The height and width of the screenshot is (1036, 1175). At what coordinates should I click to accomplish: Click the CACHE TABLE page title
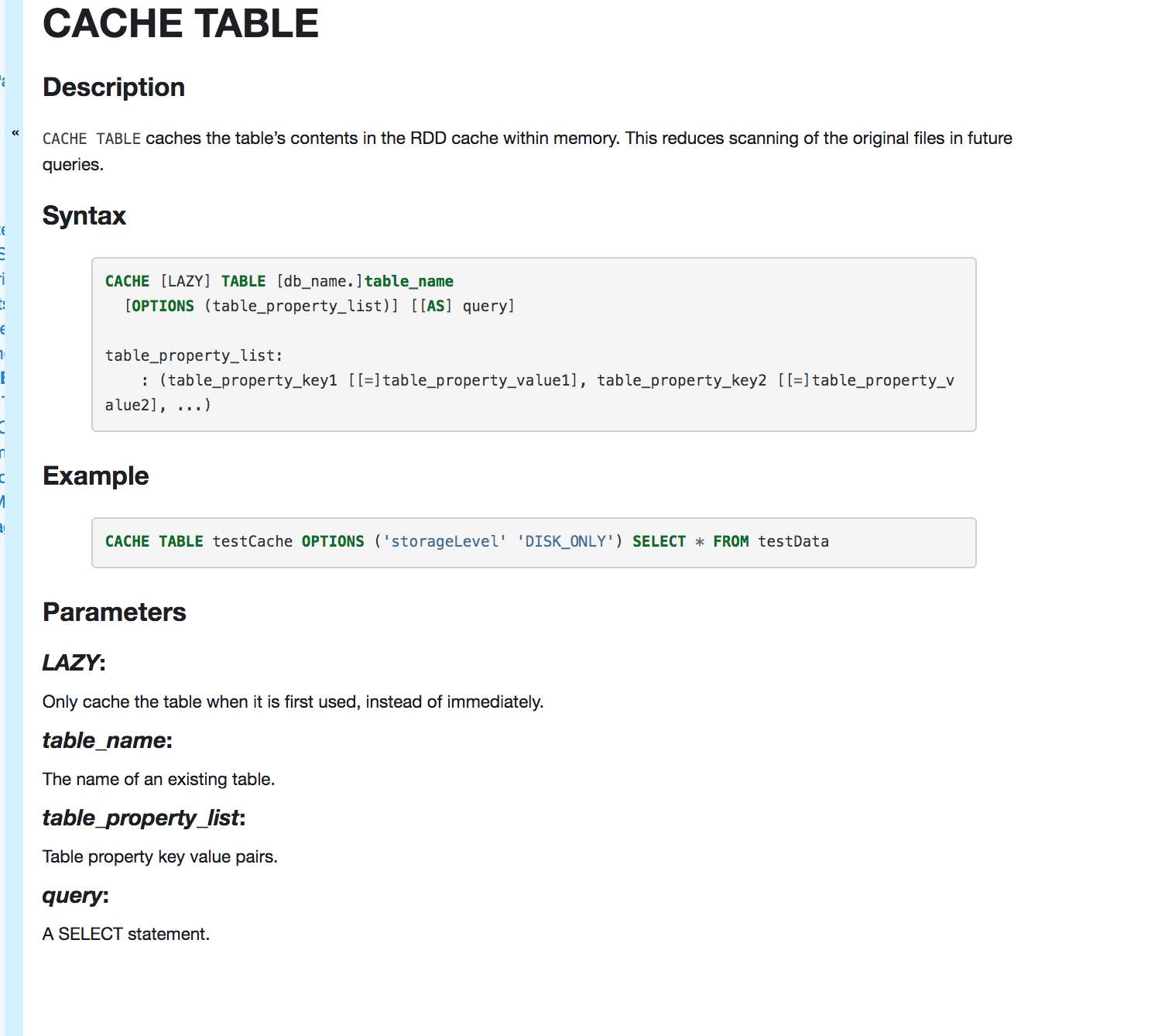pyautogui.click(x=180, y=23)
